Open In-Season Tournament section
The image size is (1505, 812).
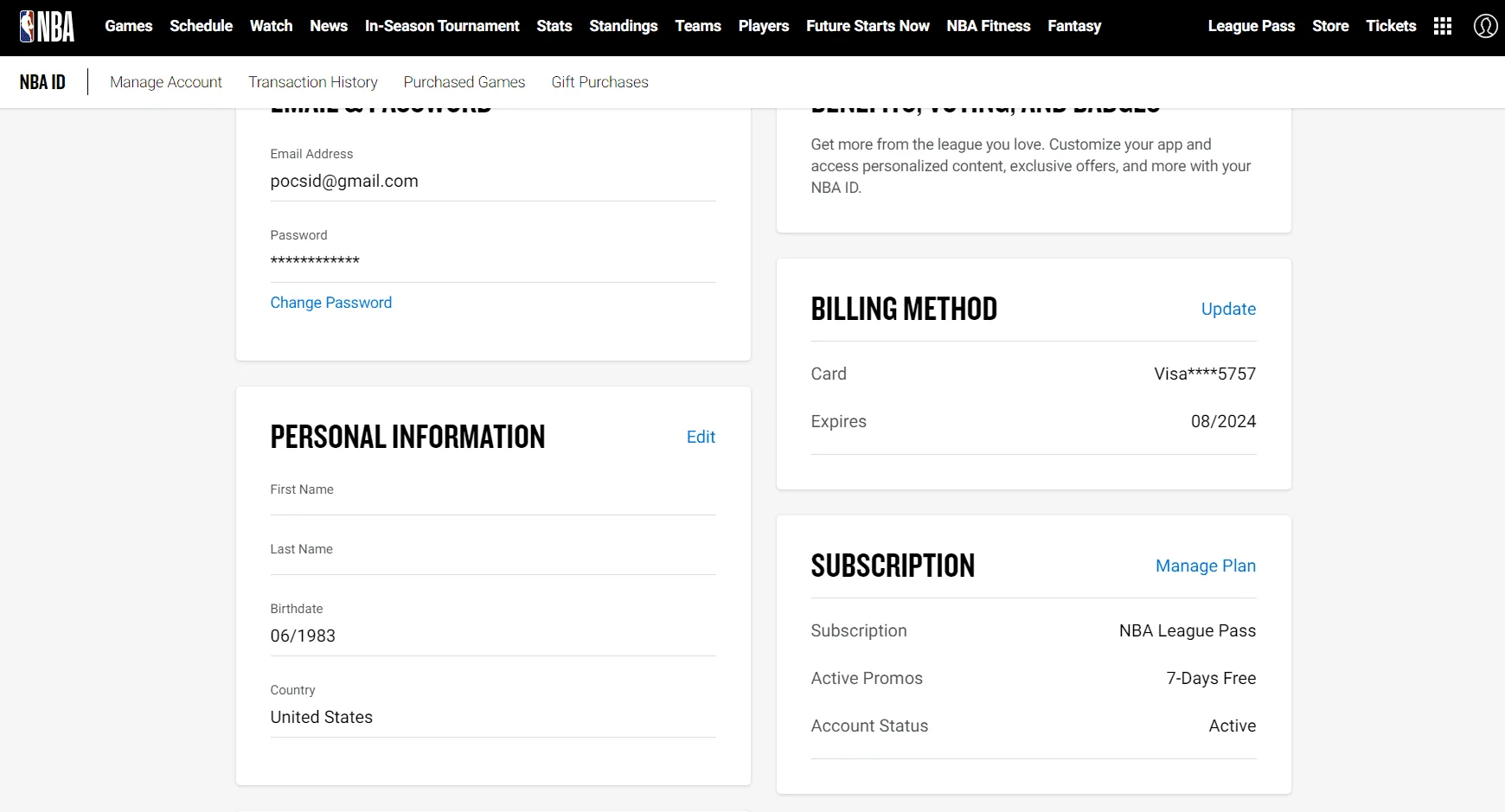pos(442,26)
